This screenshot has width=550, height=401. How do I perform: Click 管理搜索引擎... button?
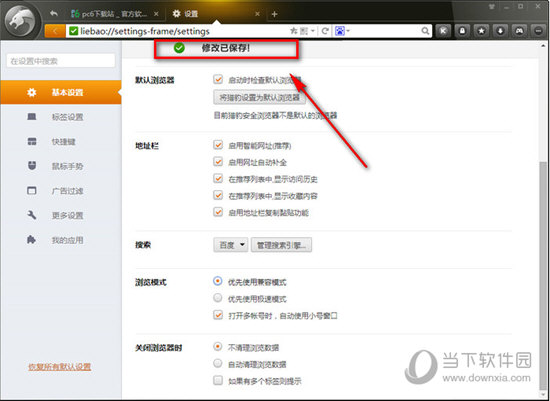[x=281, y=245]
